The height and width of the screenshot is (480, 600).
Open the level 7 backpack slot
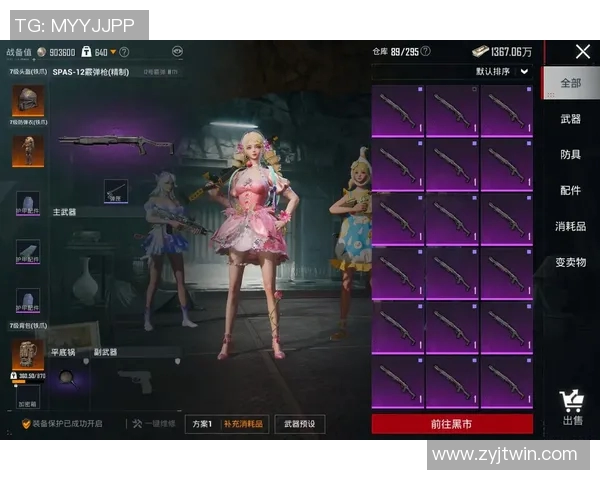point(26,354)
